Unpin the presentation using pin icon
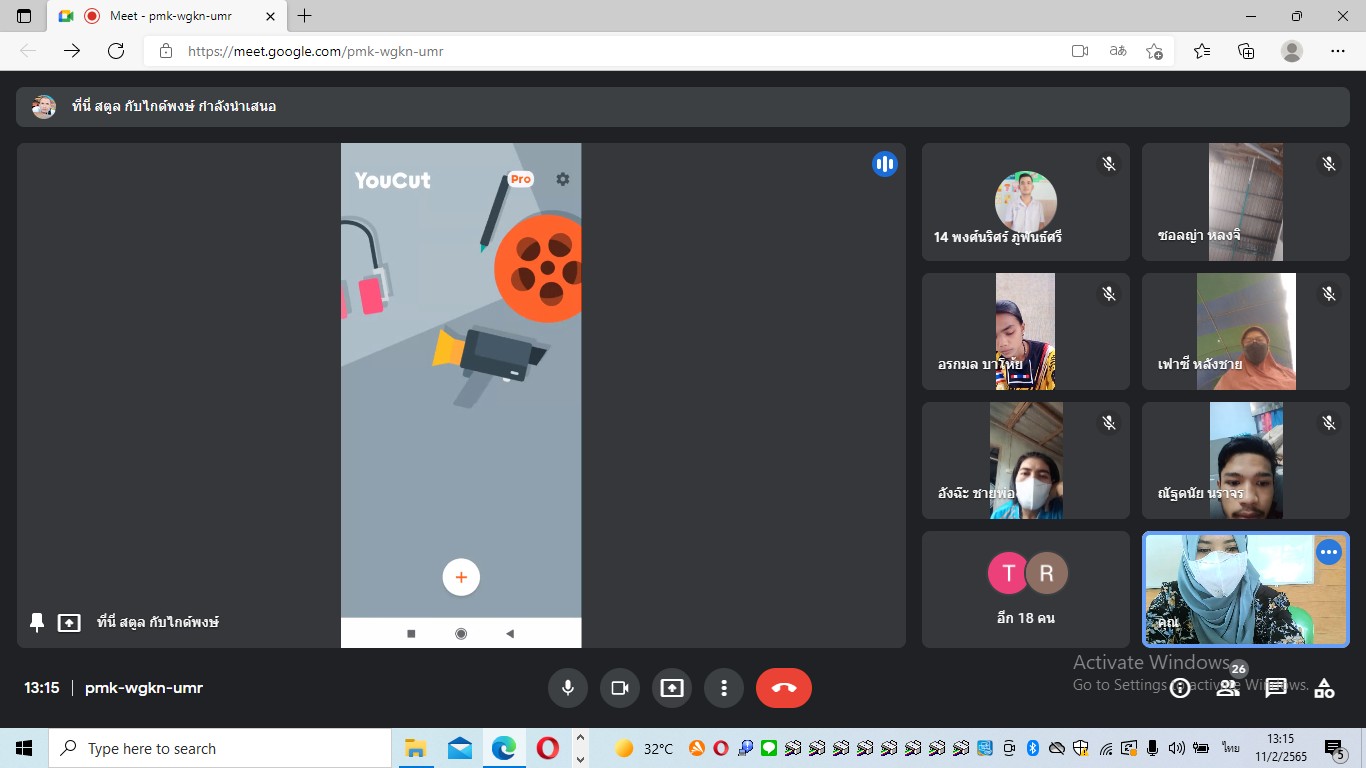This screenshot has width=1366, height=768. click(37, 622)
